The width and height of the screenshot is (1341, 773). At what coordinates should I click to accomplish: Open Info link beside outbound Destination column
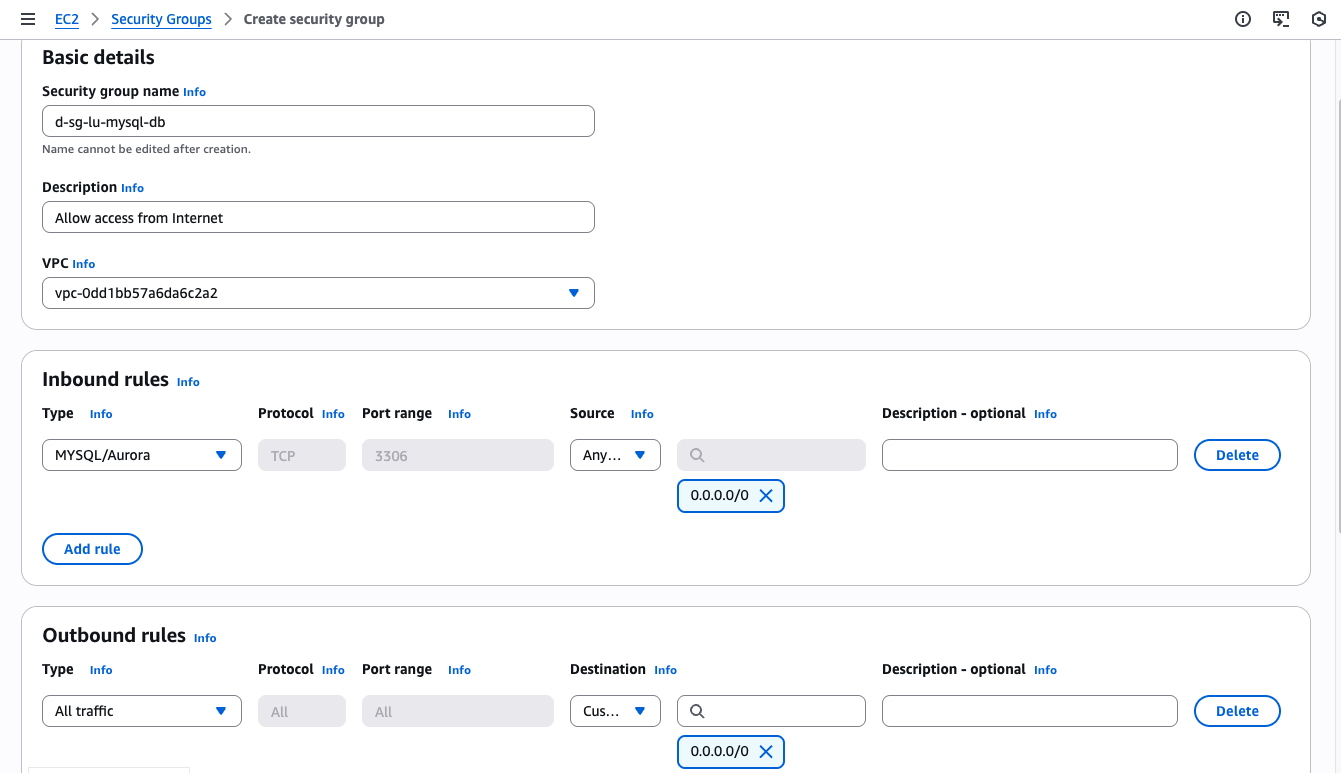tap(665, 670)
